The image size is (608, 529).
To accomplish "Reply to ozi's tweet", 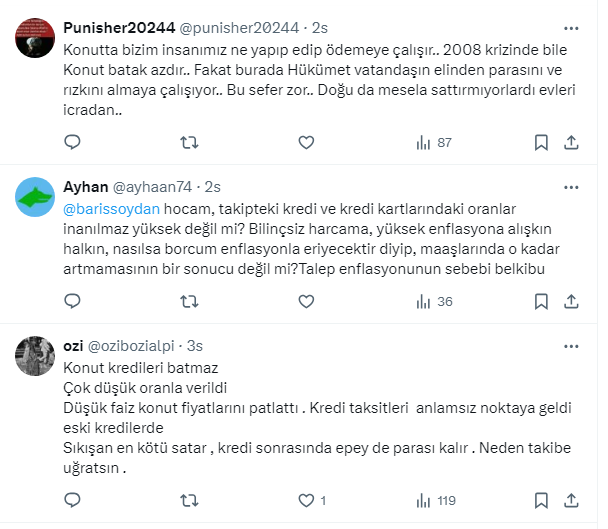I will click(72, 499).
